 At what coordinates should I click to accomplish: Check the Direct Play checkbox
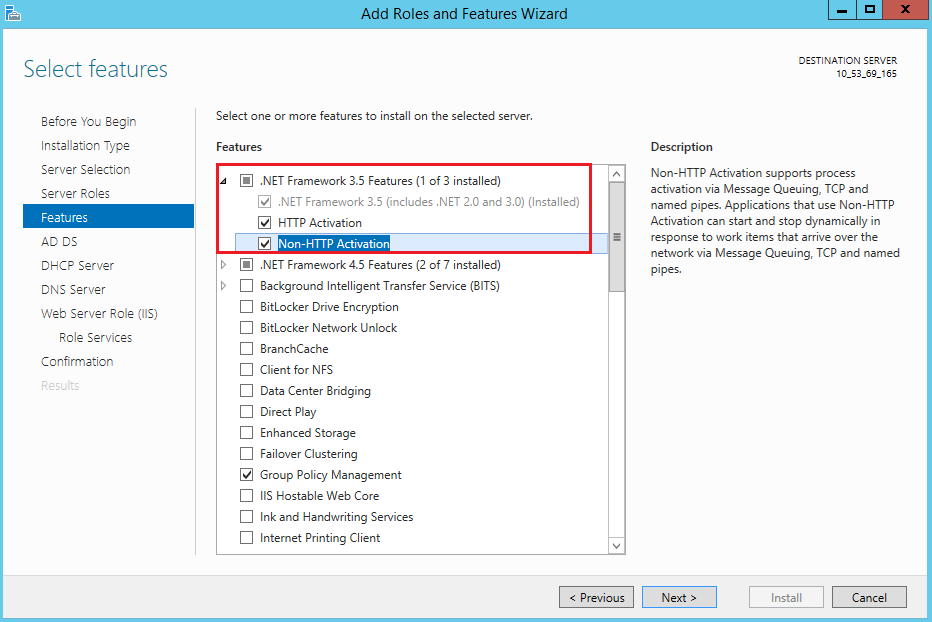pyautogui.click(x=246, y=411)
